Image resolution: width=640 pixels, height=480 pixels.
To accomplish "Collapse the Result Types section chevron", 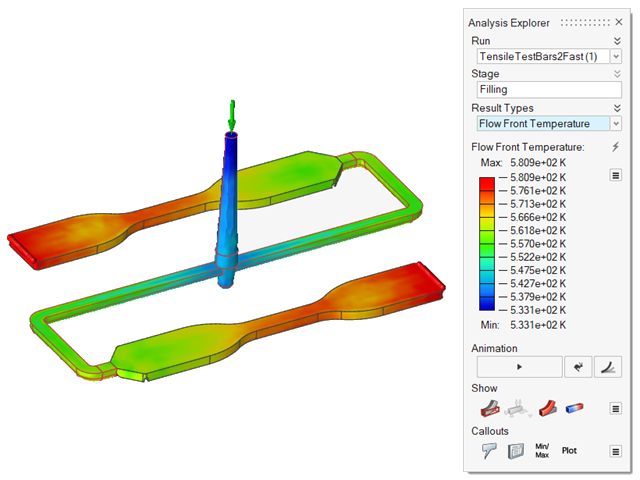I will 617,108.
